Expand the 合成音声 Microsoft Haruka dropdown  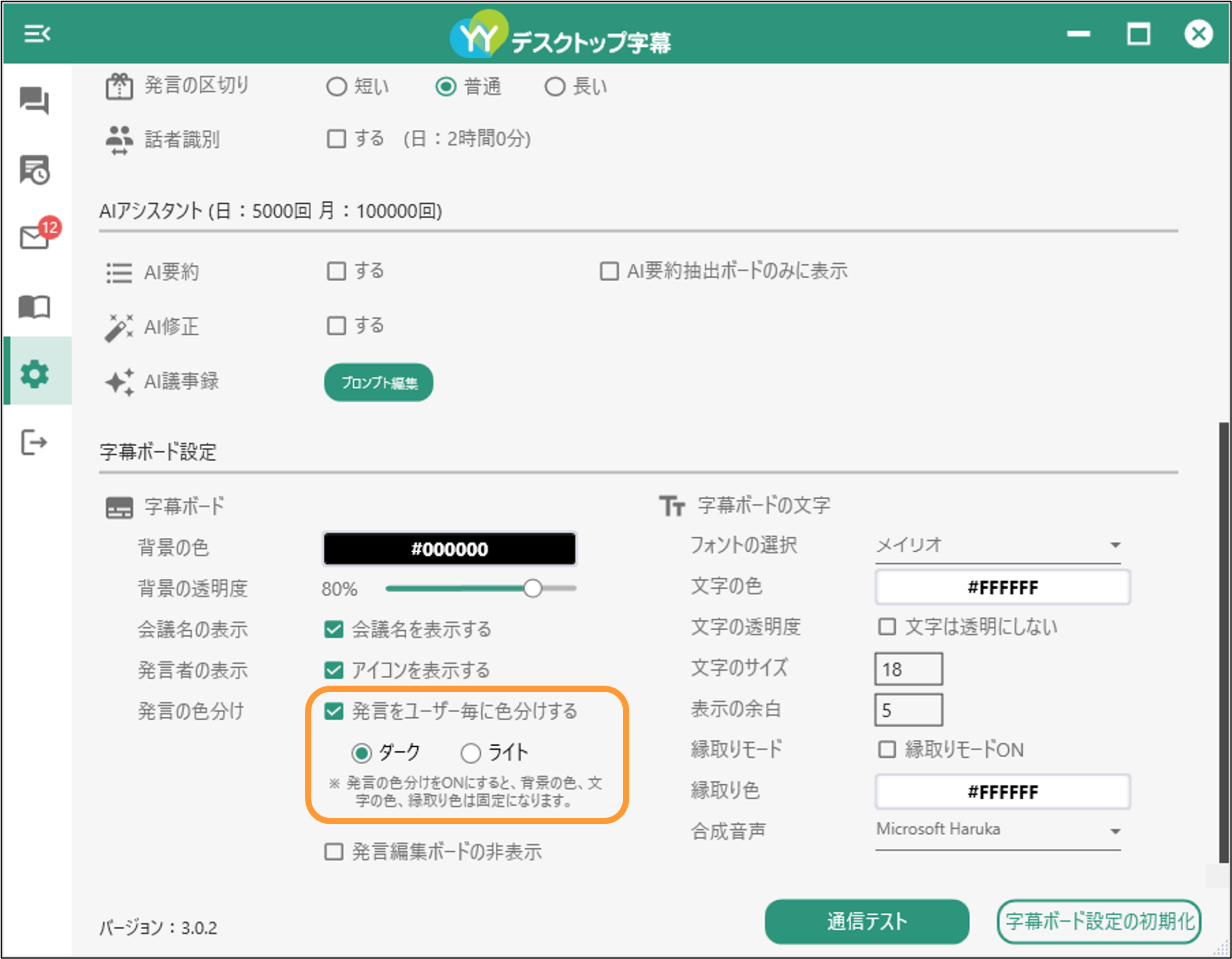click(x=998, y=831)
